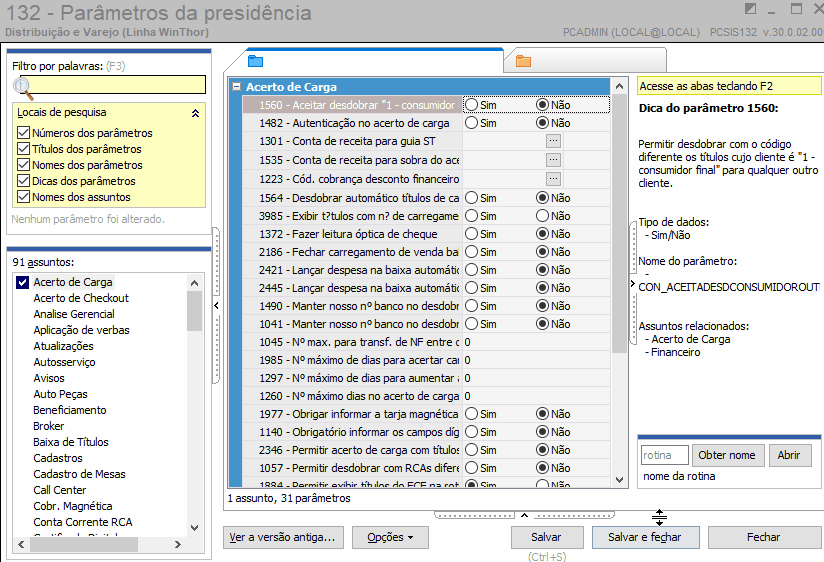824x562 pixels.
Task: Collapse the left sidebar with arrow
Action: [x=216, y=305]
